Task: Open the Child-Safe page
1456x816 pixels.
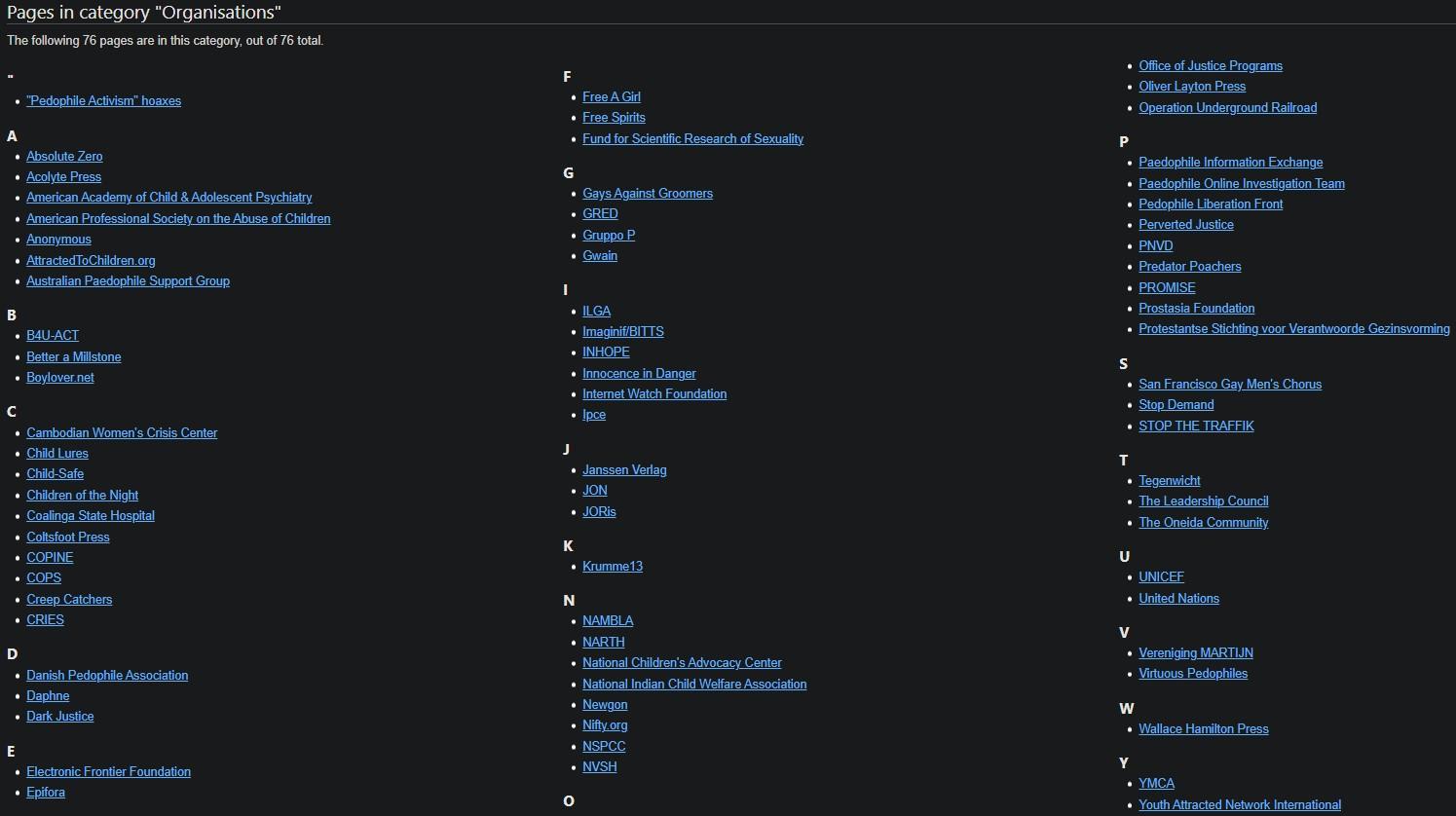Action: [x=55, y=473]
